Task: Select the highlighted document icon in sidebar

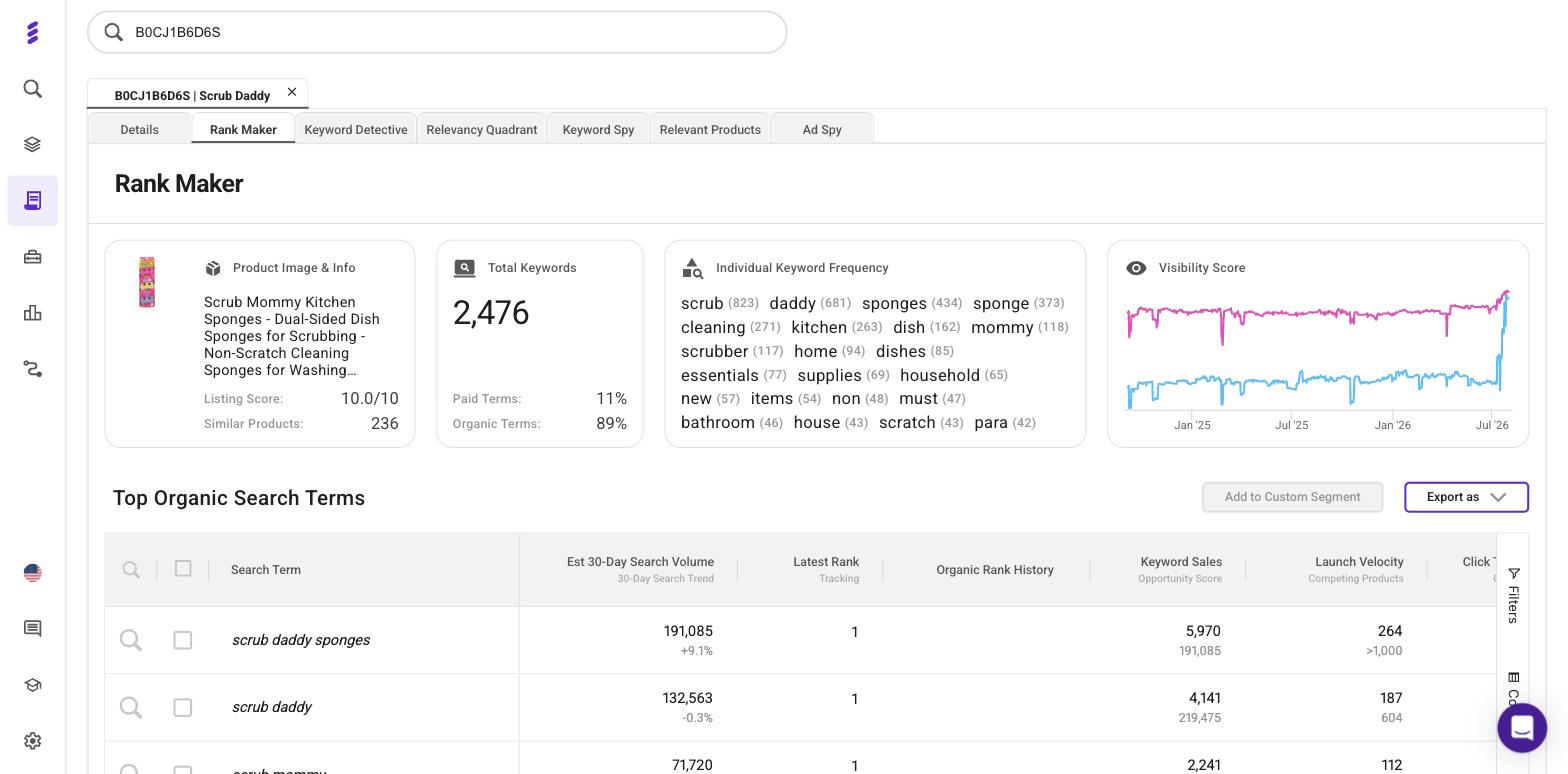Action: pyautogui.click(x=32, y=201)
